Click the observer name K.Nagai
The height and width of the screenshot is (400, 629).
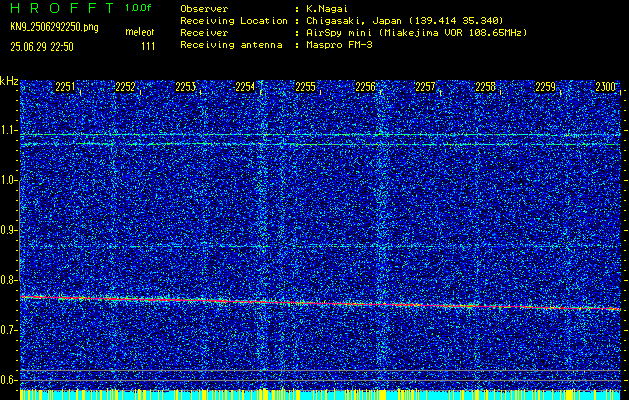click(x=327, y=8)
